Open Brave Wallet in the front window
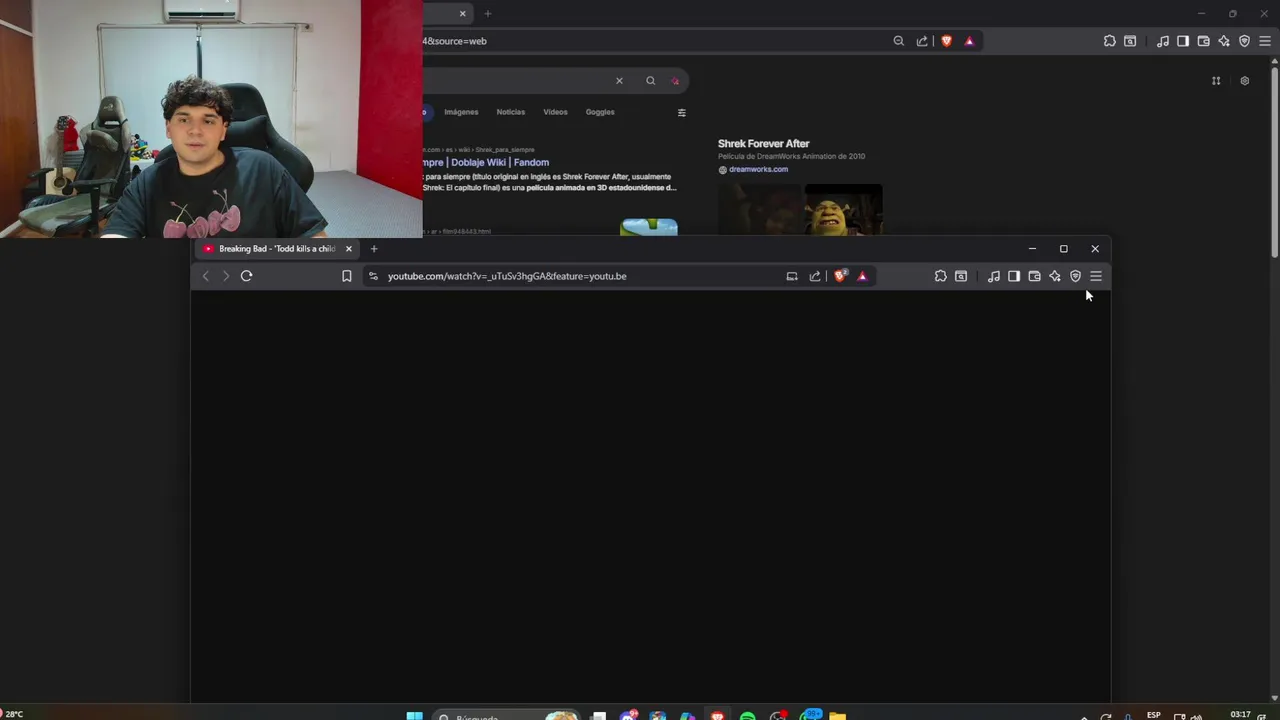Viewport: 1280px width, 720px height. [x=1034, y=276]
